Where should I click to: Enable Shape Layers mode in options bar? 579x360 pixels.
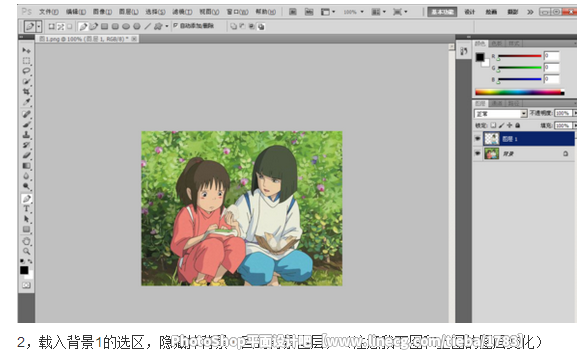coord(52,26)
